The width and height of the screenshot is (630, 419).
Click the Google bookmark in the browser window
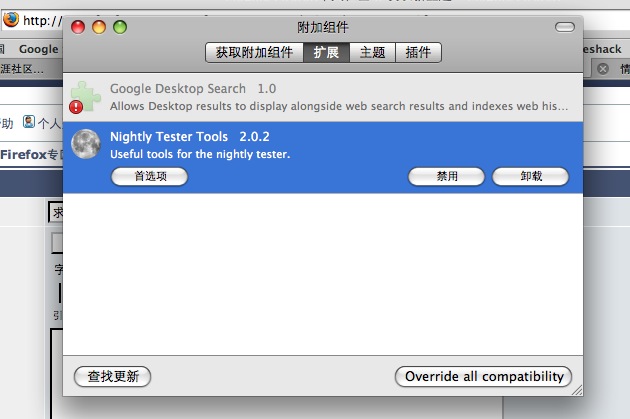[39, 49]
